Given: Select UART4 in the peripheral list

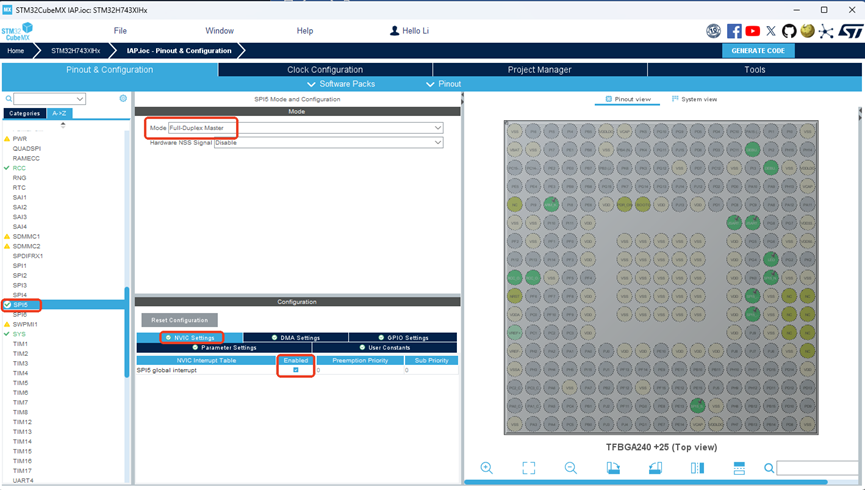Looking at the screenshot, I should (x=23, y=481).
